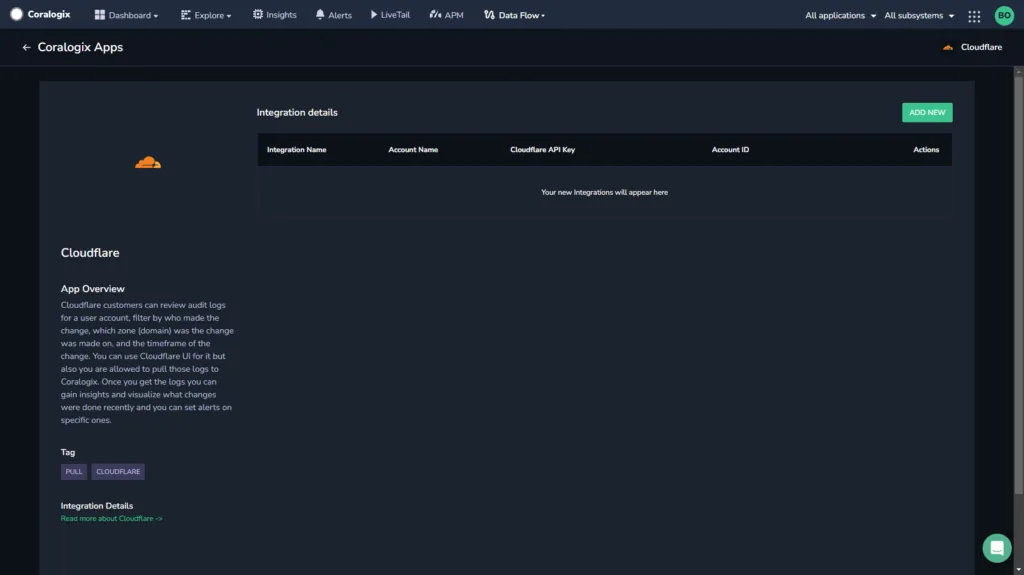
Task: Open the chat support bubble
Action: tap(997, 548)
